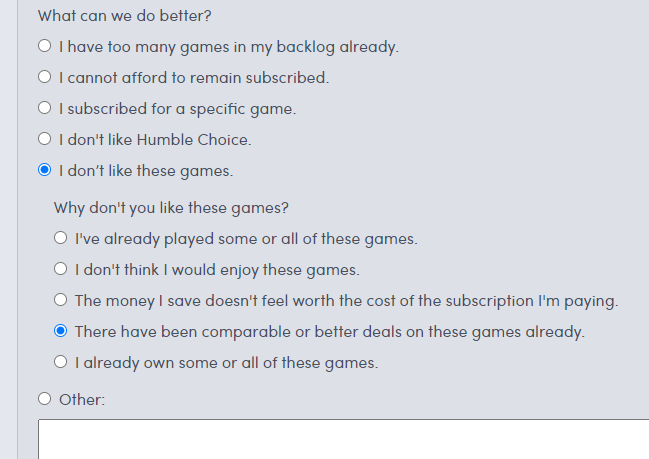Select 'The money I save doesn't feel worth' radio
The height and width of the screenshot is (459, 649).
(60, 300)
